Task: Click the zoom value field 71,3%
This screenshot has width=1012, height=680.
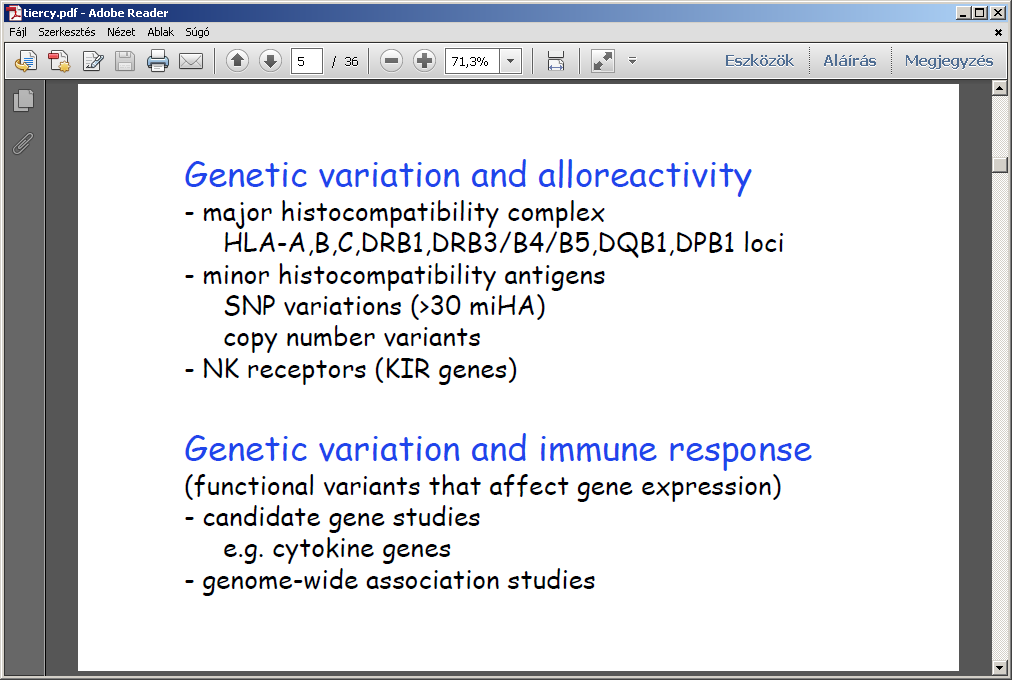Action: click(472, 61)
